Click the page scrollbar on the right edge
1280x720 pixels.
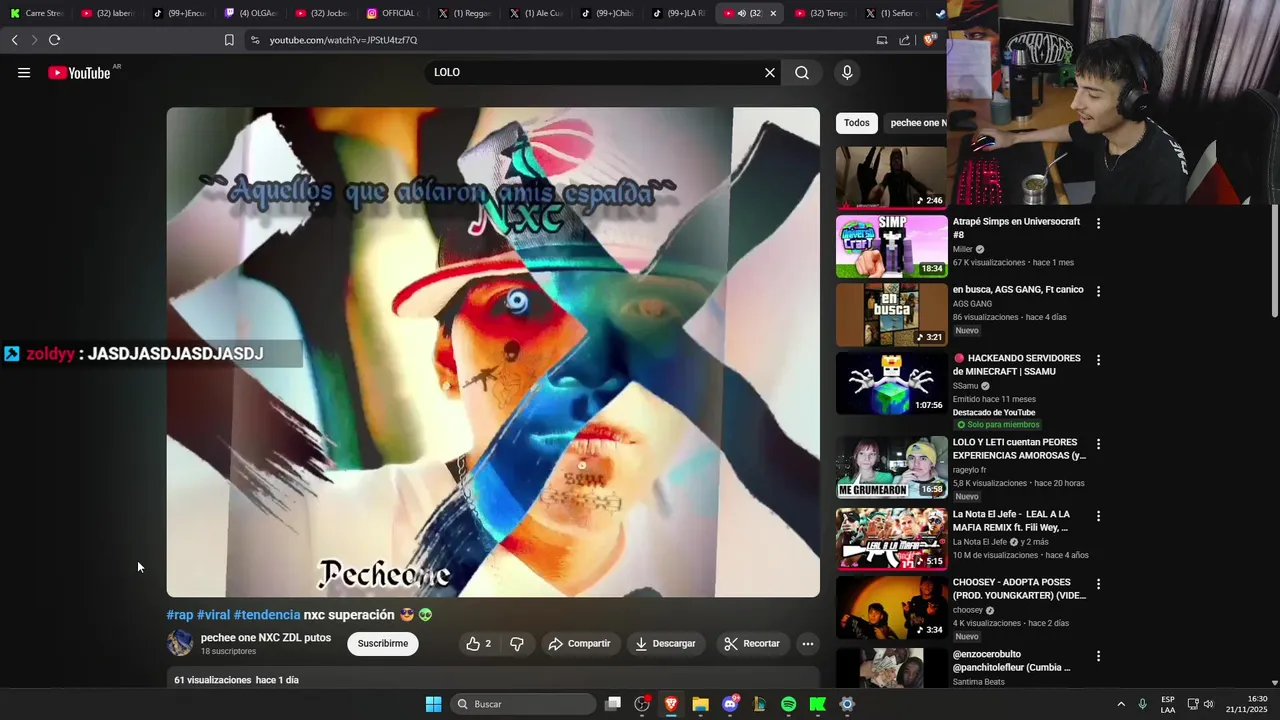[1274, 260]
